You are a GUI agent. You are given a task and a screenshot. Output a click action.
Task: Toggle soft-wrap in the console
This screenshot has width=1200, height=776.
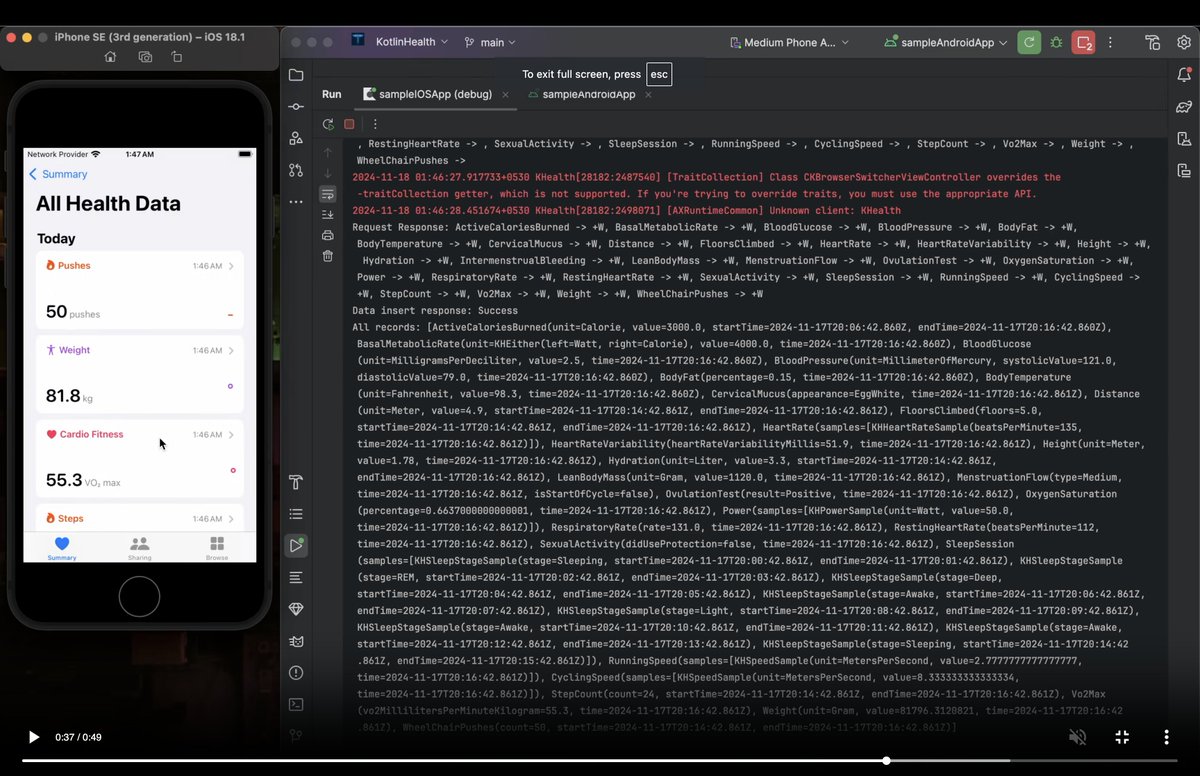point(328,194)
